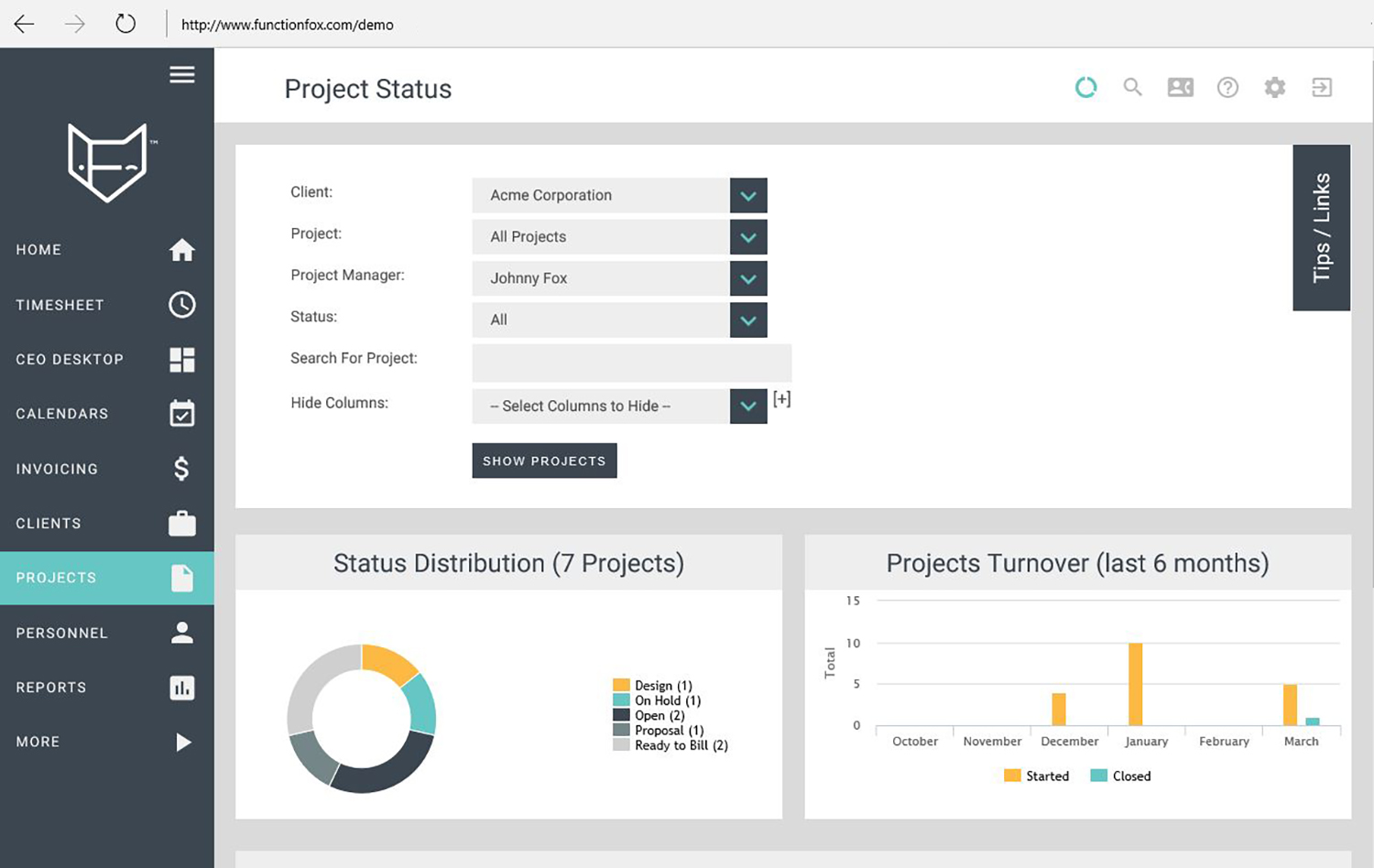The image size is (1374, 868).
Task: Click the hamburger menu icon in sidebar
Action: coord(181,75)
